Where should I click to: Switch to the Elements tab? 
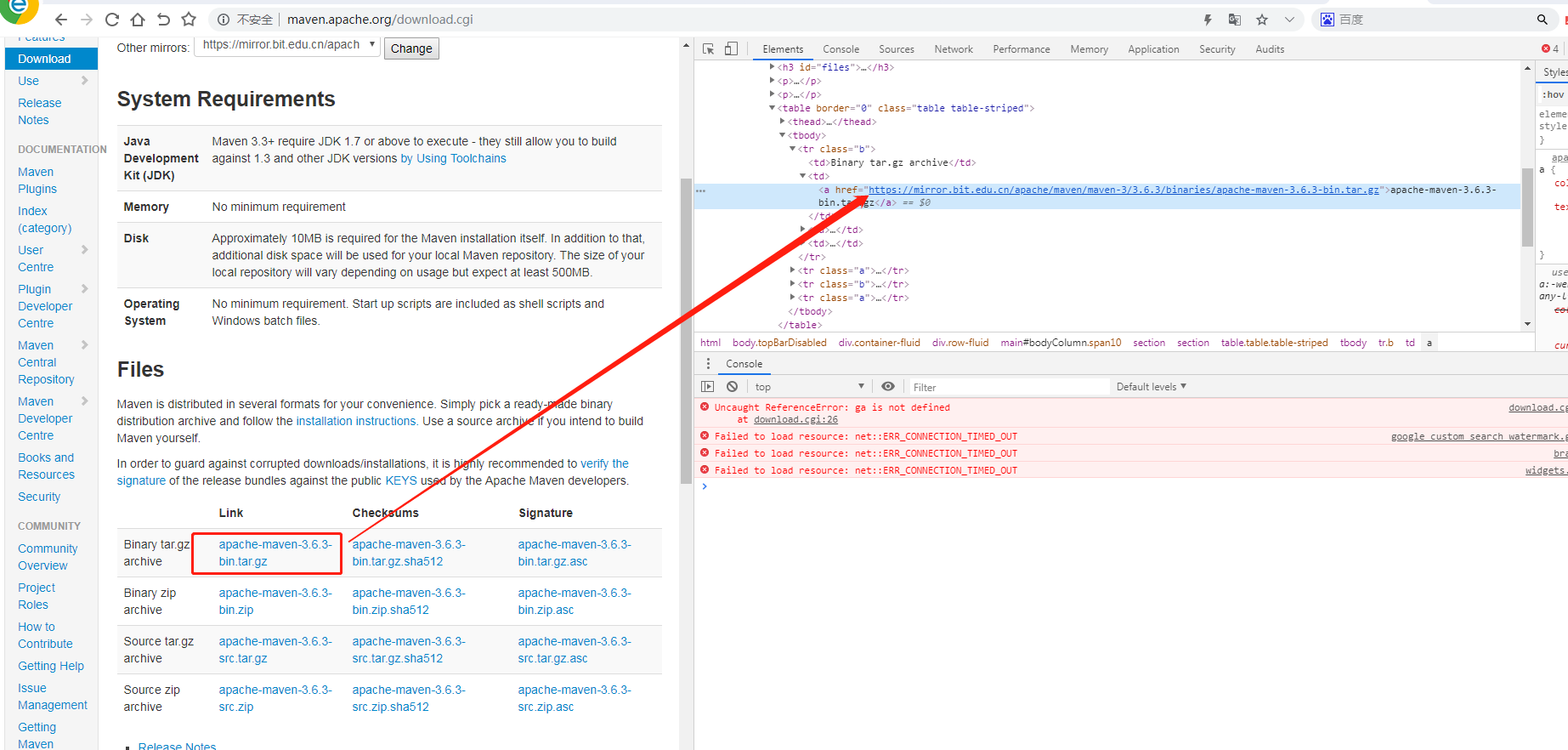coord(783,49)
